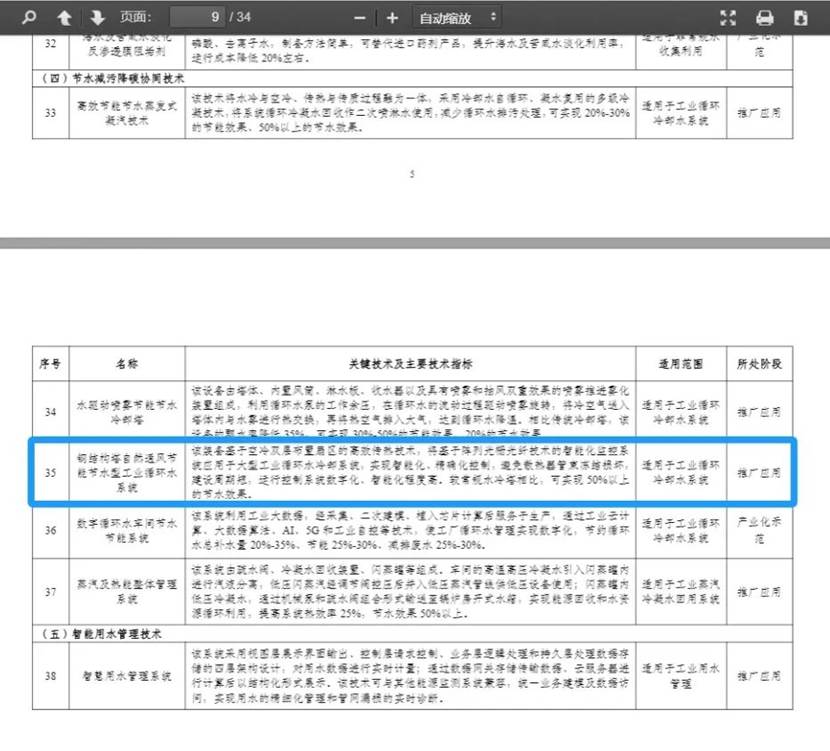
Task: Click the applicable scope cell in row 36
Action: tap(681, 530)
